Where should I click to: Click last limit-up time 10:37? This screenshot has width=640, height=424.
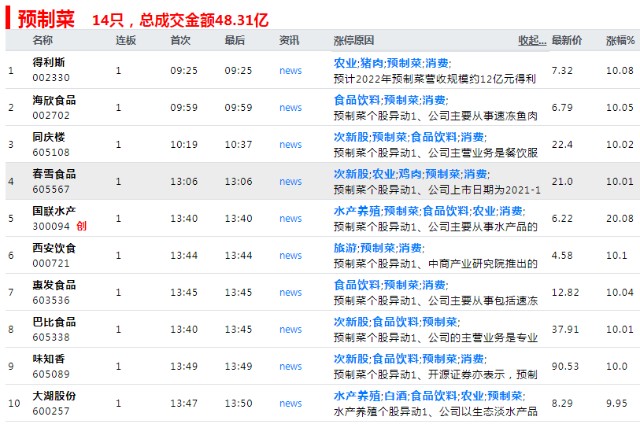pyautogui.click(x=238, y=144)
